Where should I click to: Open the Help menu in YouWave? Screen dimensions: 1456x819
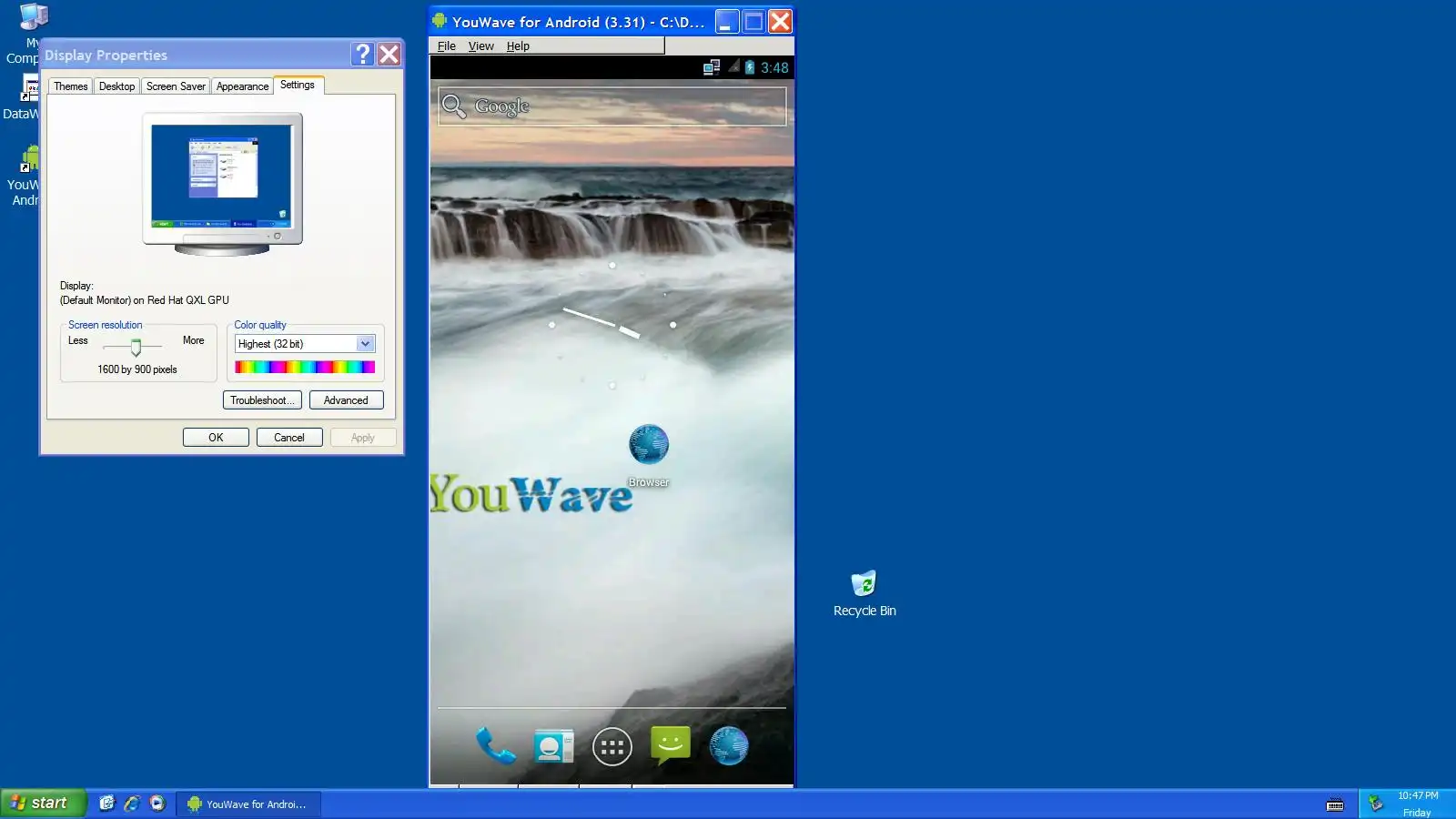click(518, 46)
